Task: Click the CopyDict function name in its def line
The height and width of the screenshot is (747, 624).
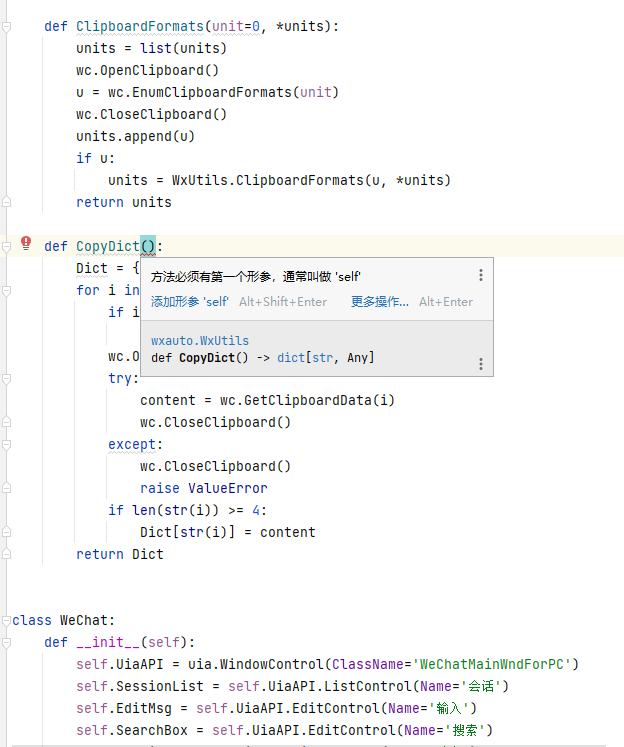Action: 108,246
